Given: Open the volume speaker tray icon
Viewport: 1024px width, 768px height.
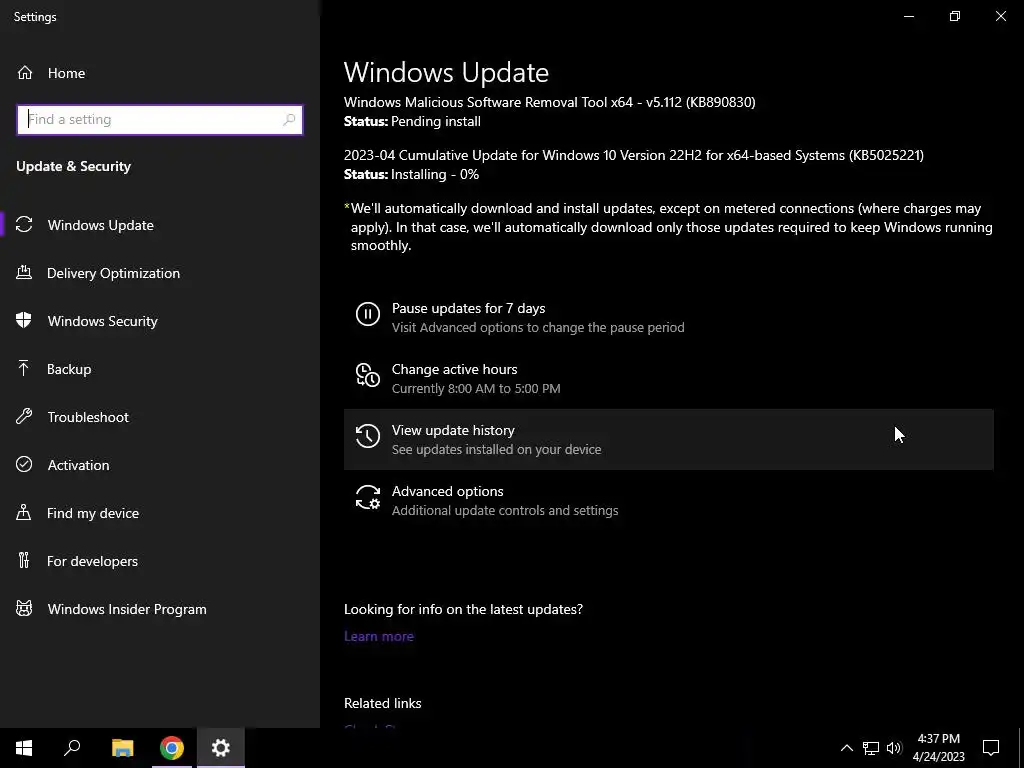Looking at the screenshot, I should (894, 748).
